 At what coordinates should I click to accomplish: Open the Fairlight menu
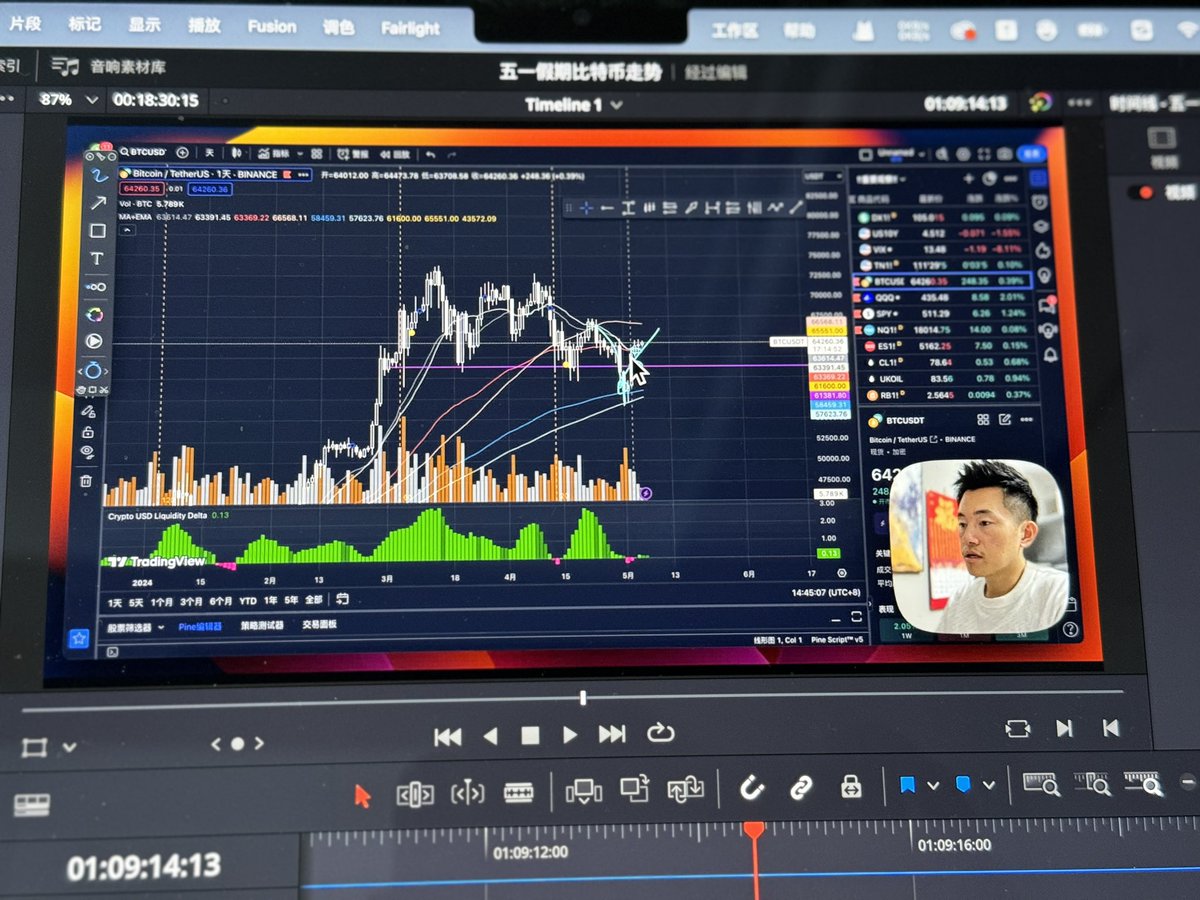coord(410,28)
